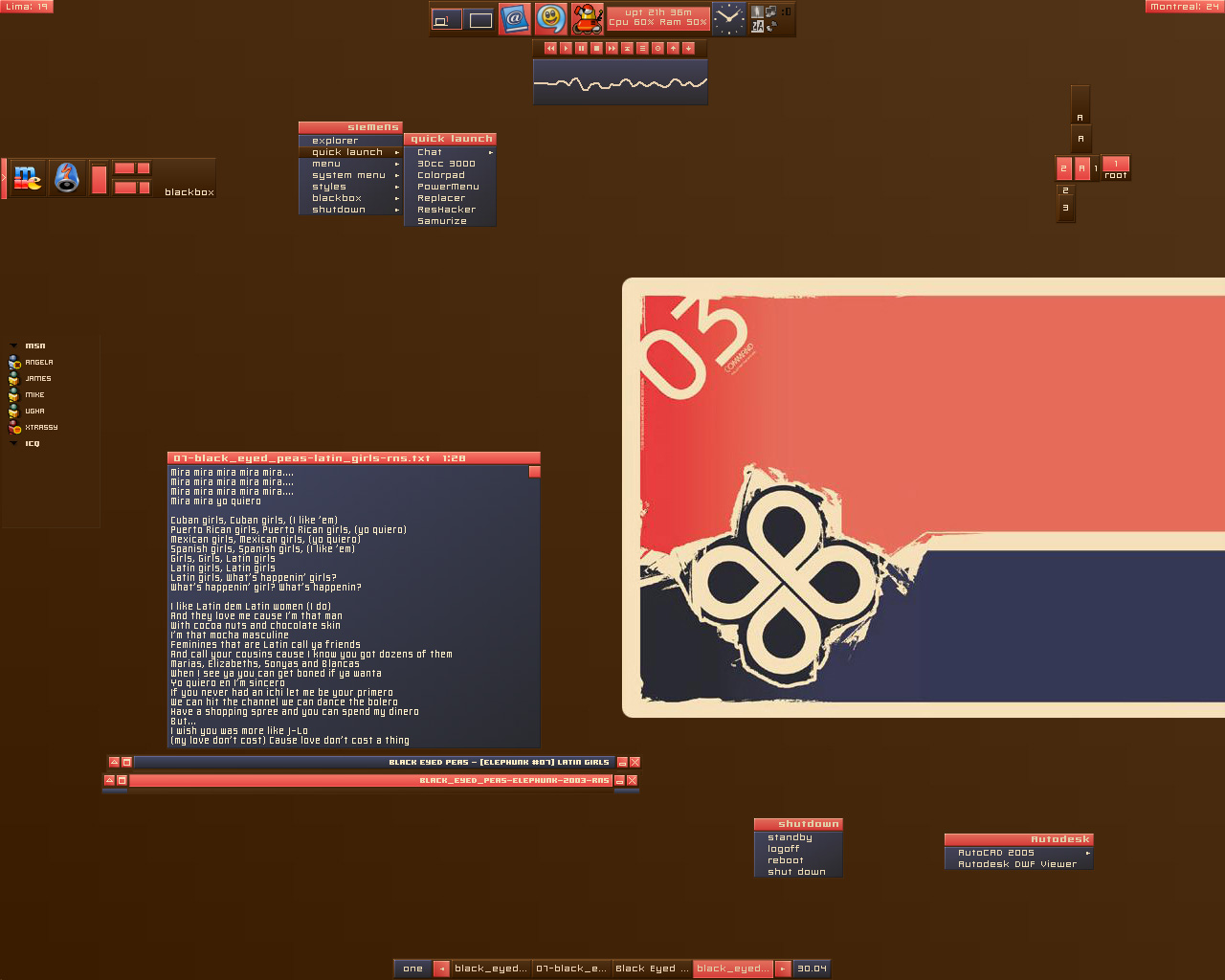Open explorer from siemens menu
Image resolution: width=1225 pixels, height=980 pixels.
(x=350, y=141)
